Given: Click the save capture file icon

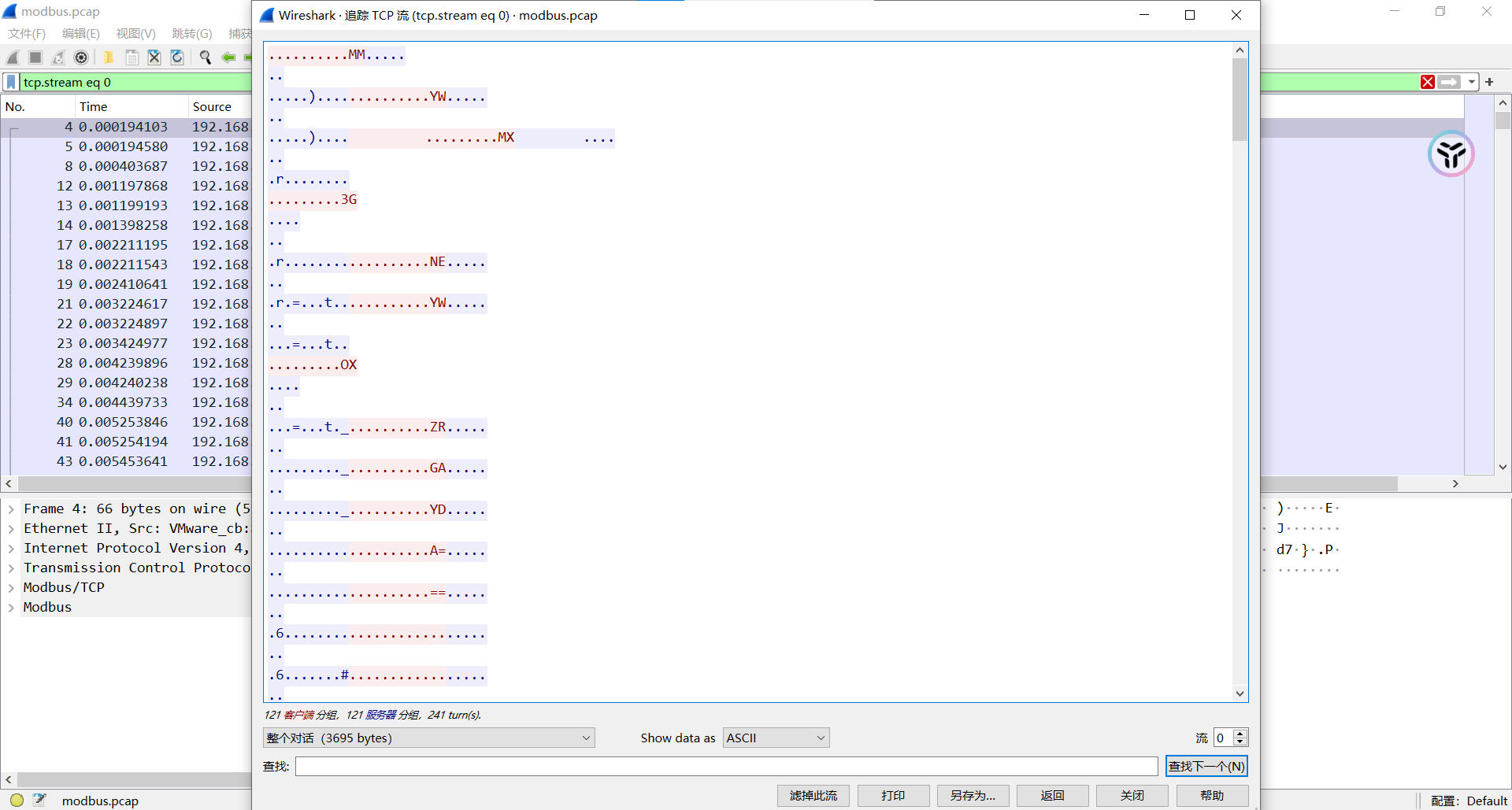Looking at the screenshot, I should (132, 57).
